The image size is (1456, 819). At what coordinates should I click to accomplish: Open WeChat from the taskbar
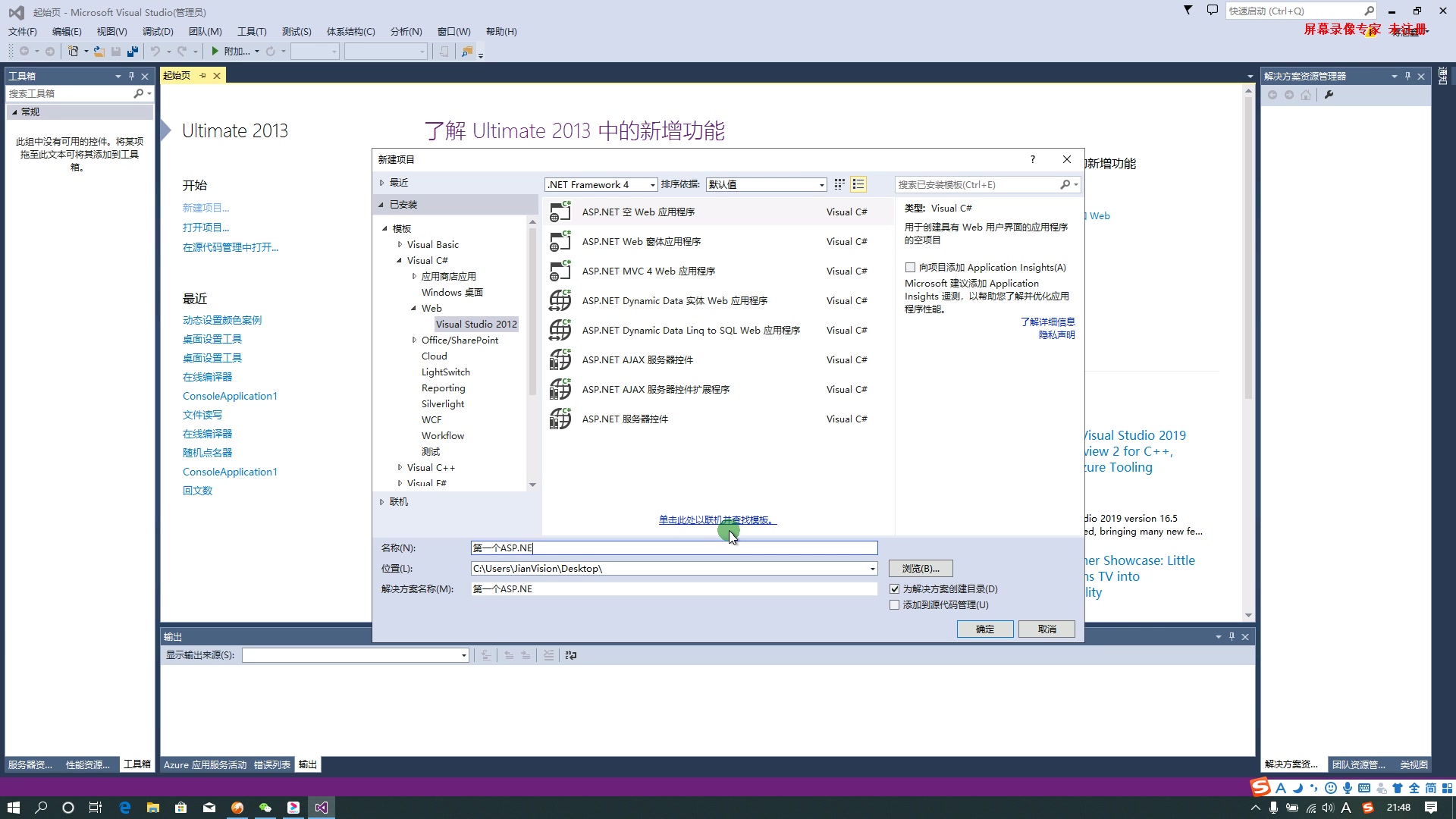265,808
